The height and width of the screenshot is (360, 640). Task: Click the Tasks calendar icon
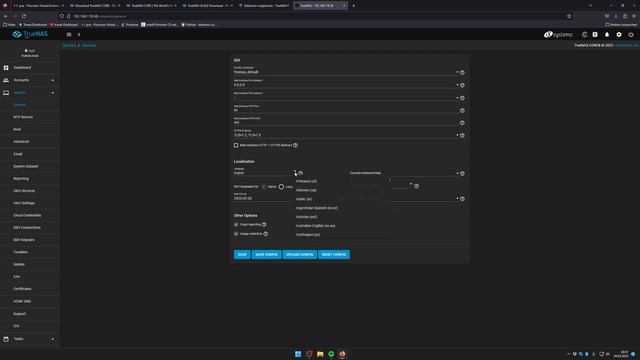coord(6,339)
